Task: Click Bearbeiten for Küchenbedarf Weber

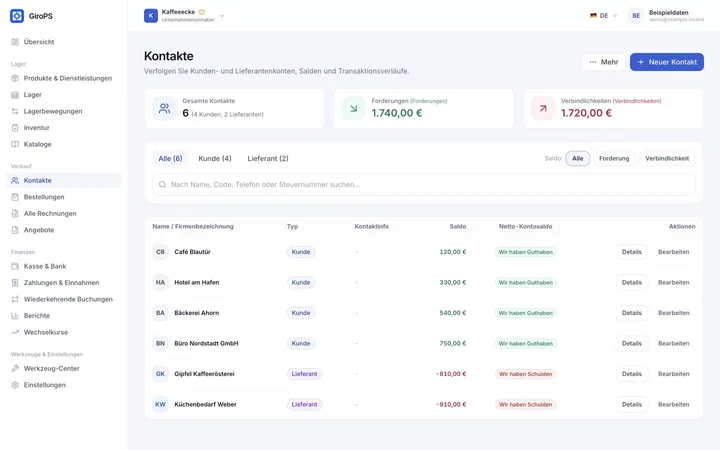Action: [x=674, y=405]
